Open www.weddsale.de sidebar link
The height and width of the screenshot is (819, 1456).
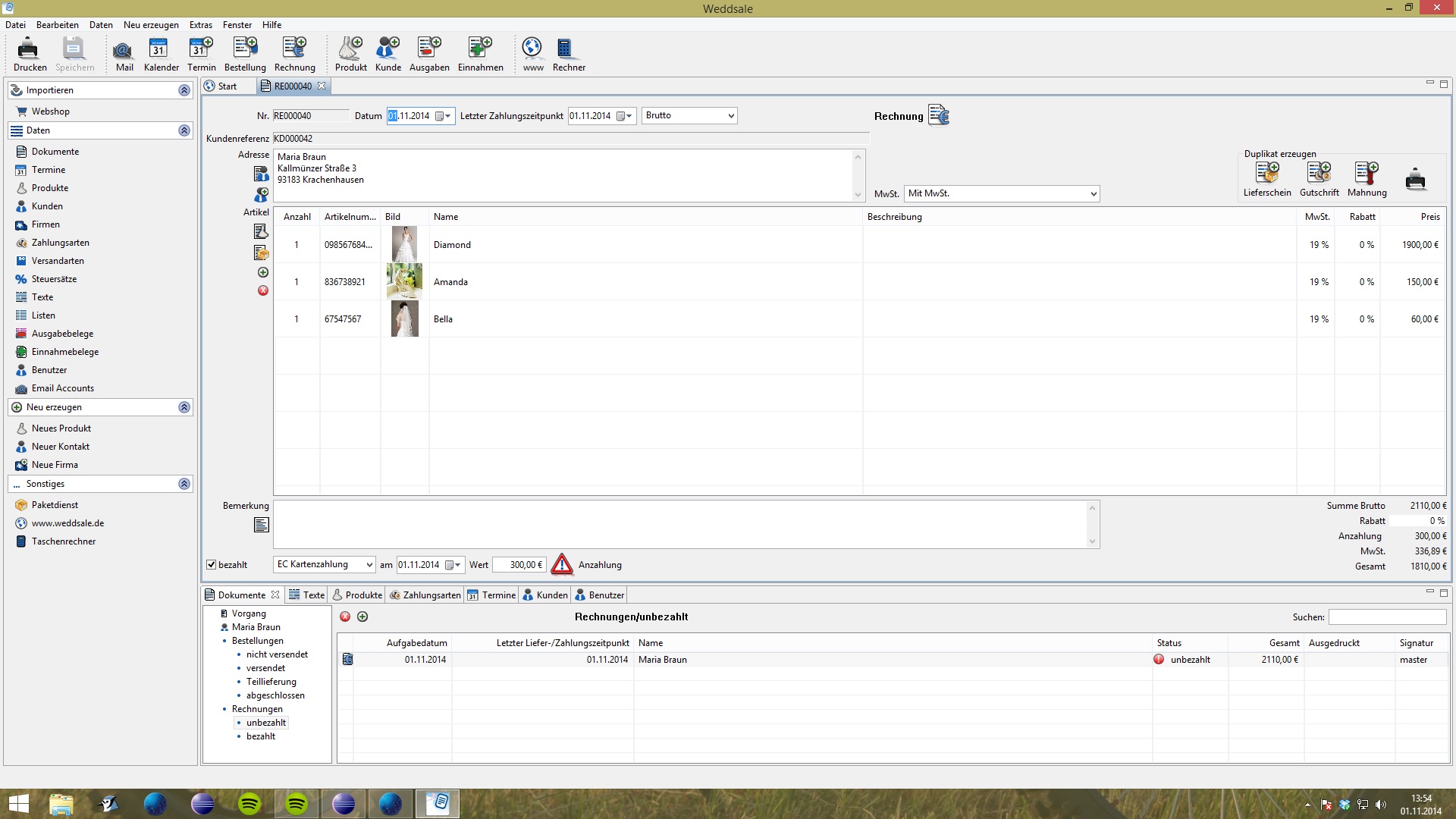pos(67,523)
